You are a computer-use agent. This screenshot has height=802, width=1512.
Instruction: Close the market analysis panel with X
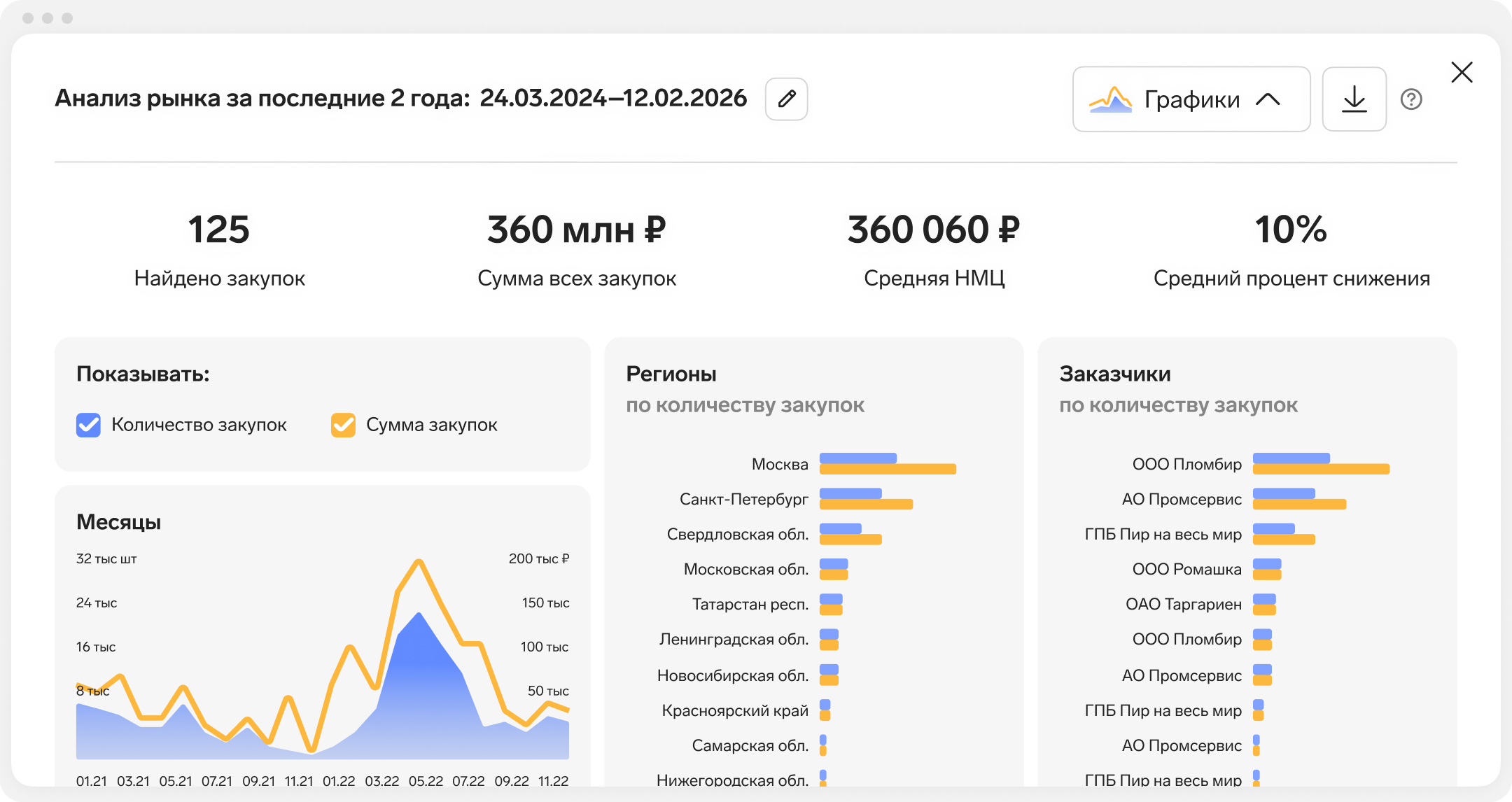[x=1462, y=72]
